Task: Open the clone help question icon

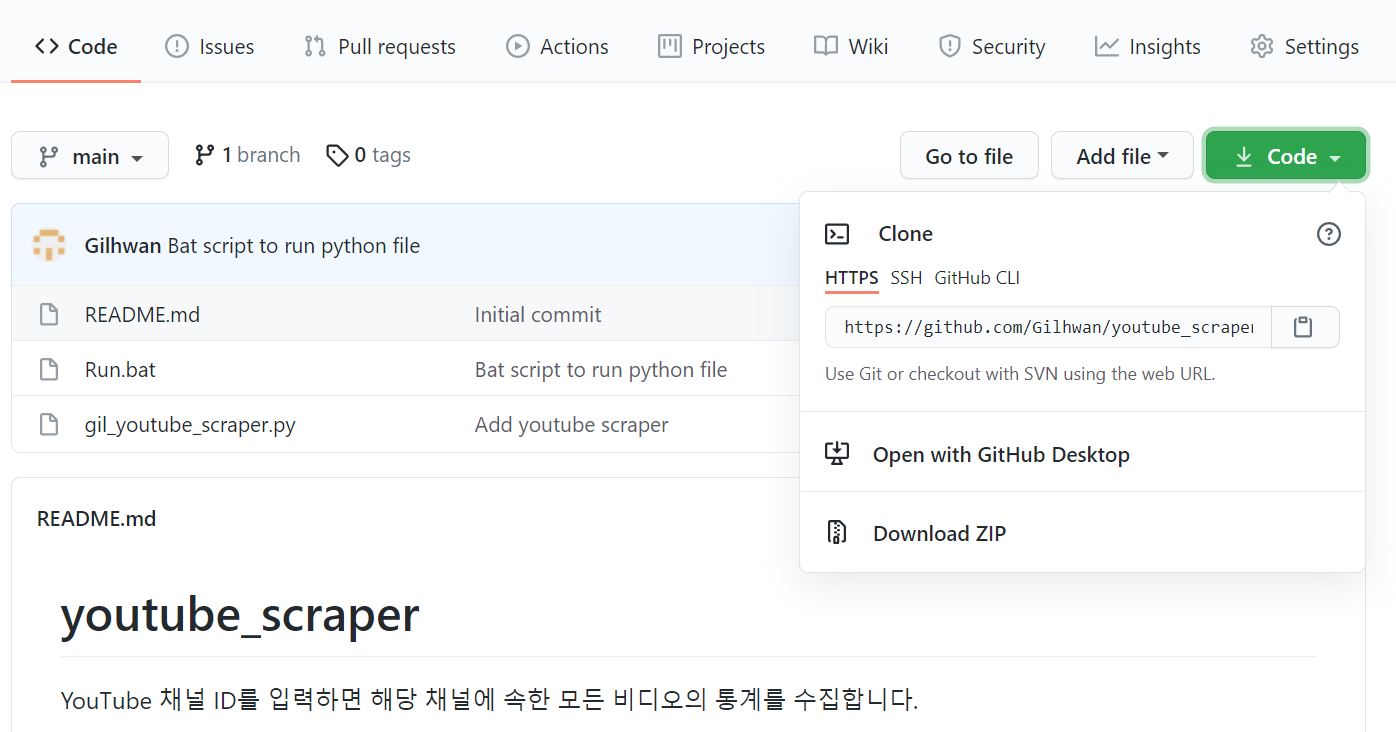Action: coord(1329,234)
